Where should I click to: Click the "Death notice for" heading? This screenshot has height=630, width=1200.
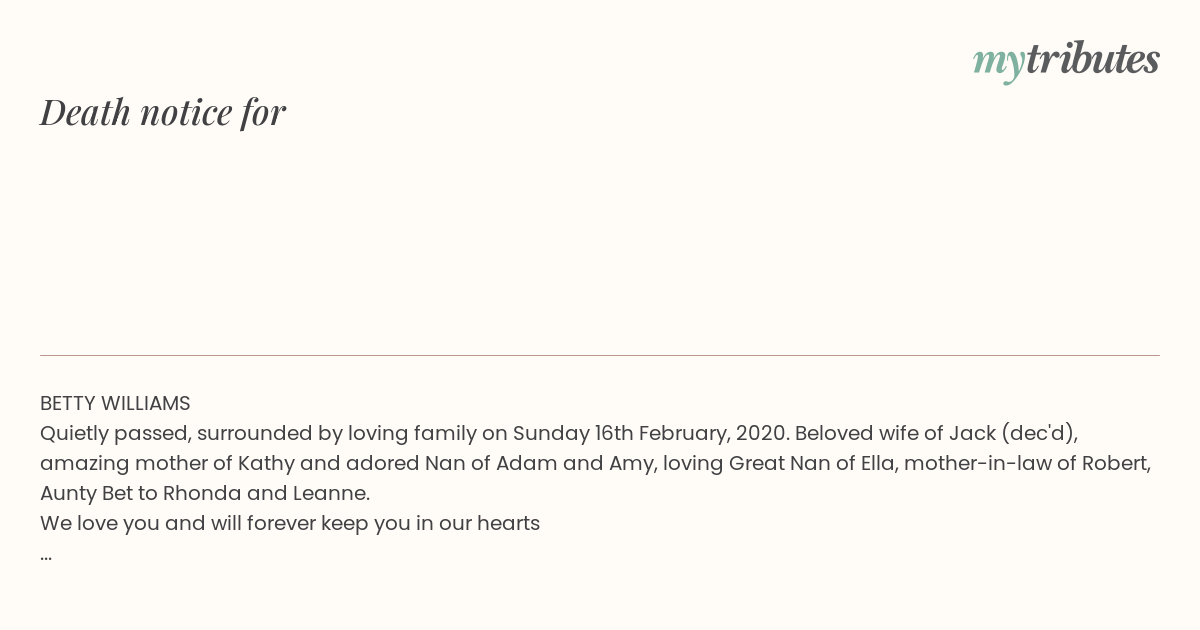coord(163,112)
